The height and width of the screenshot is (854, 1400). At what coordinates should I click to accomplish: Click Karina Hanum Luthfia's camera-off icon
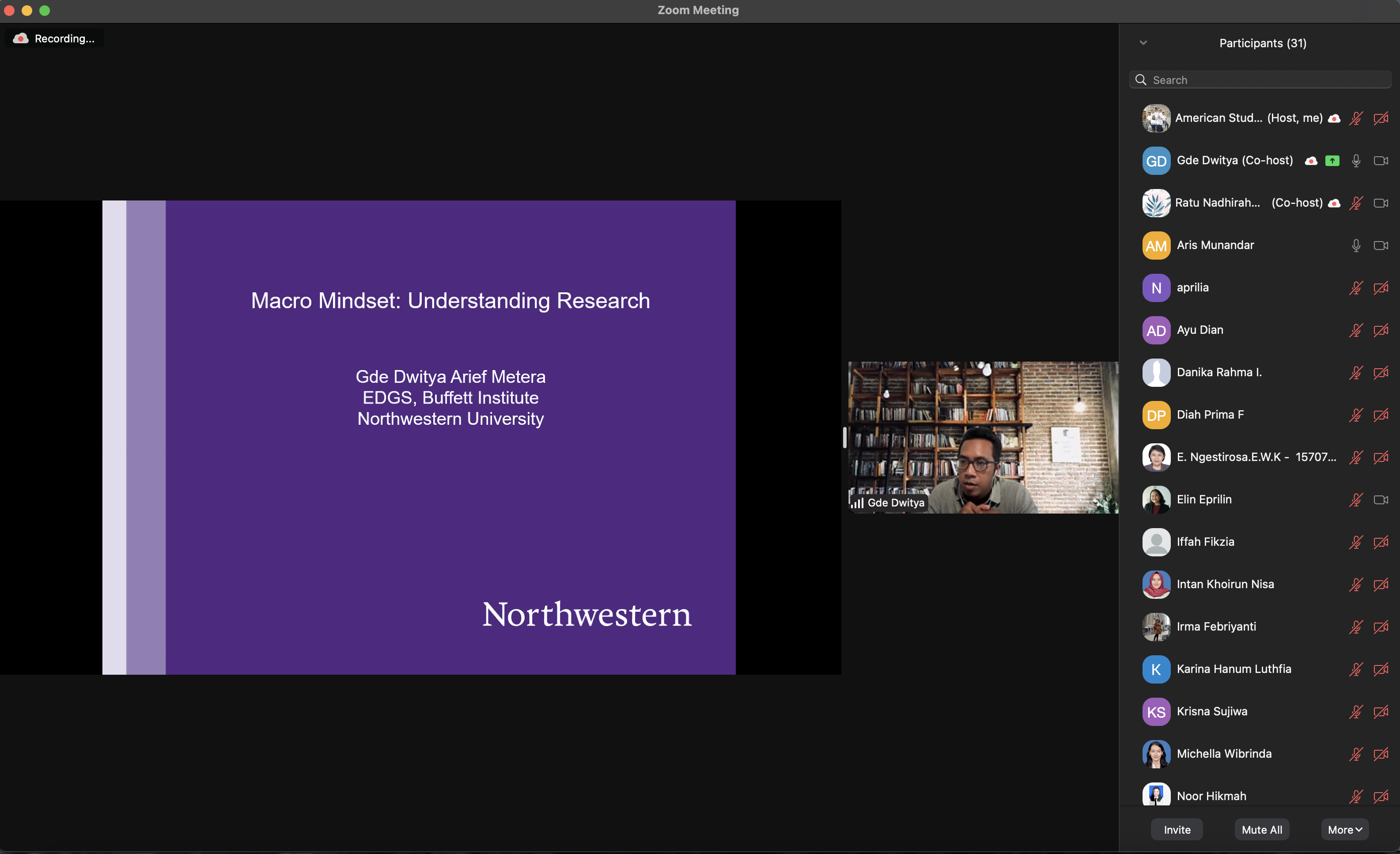click(1381, 670)
